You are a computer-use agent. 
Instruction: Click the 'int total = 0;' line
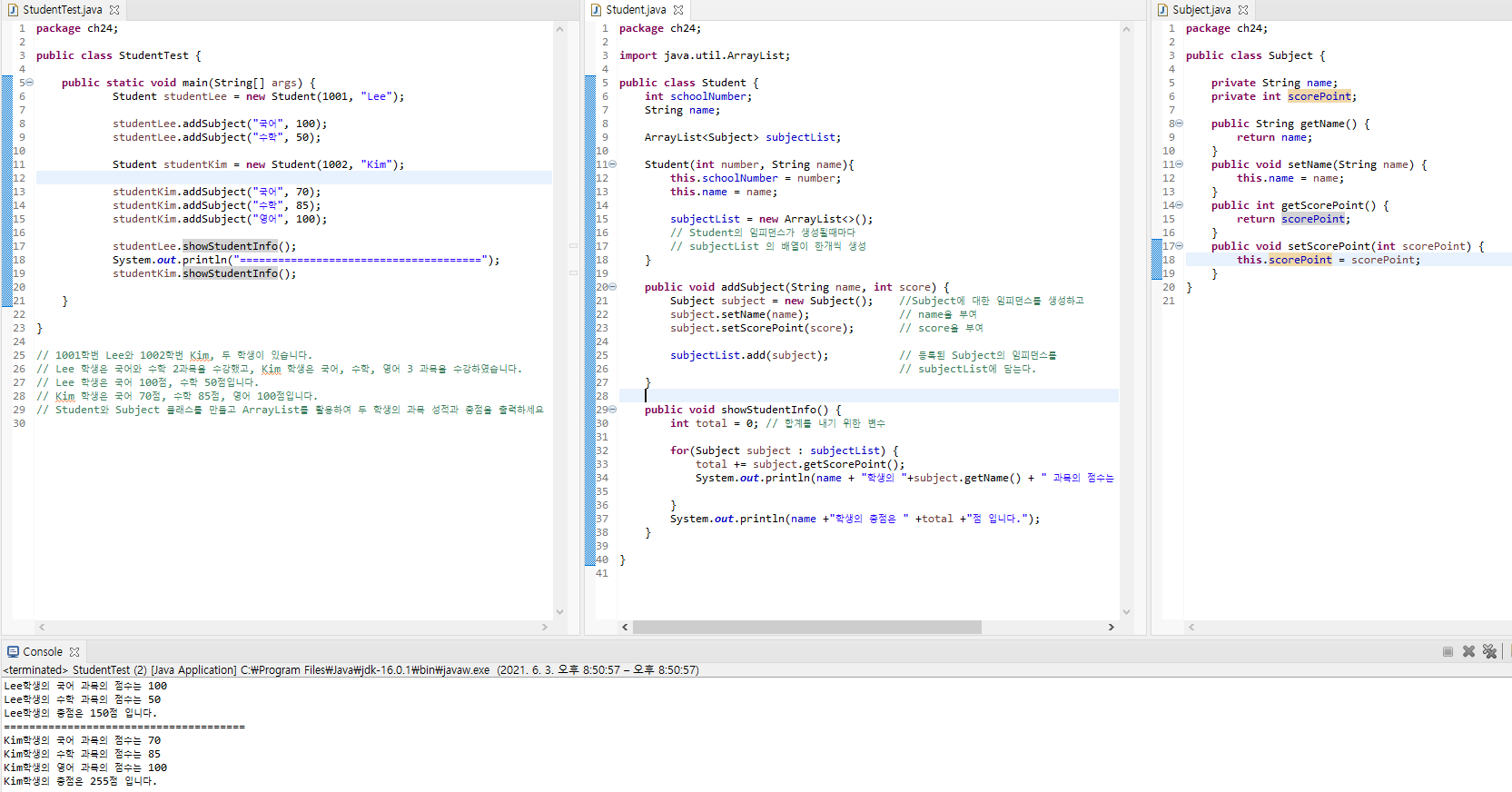(x=714, y=423)
